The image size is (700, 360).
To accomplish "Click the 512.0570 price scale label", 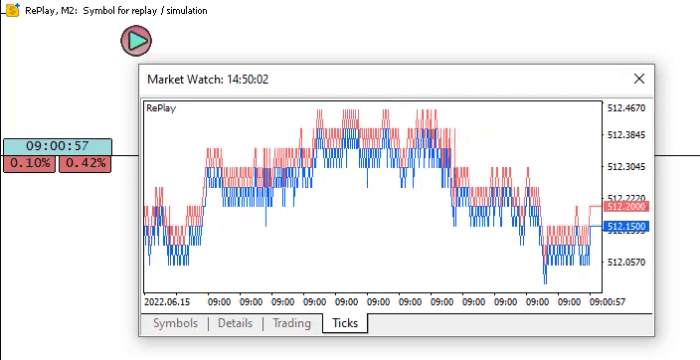I will click(626, 262).
